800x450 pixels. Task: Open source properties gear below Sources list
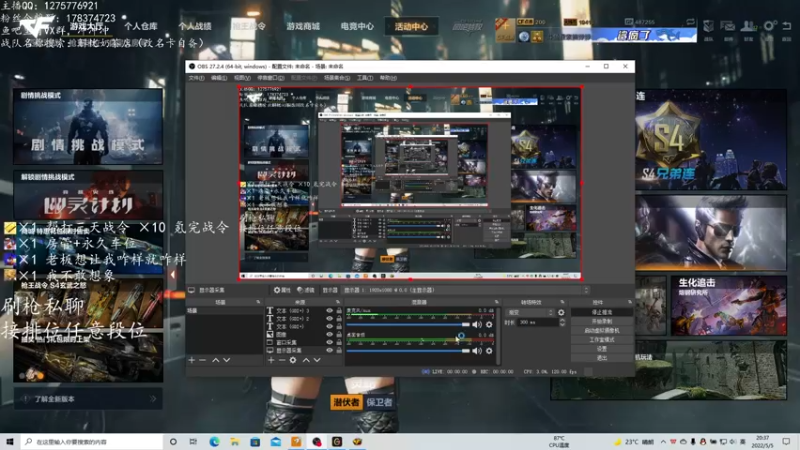coord(293,360)
